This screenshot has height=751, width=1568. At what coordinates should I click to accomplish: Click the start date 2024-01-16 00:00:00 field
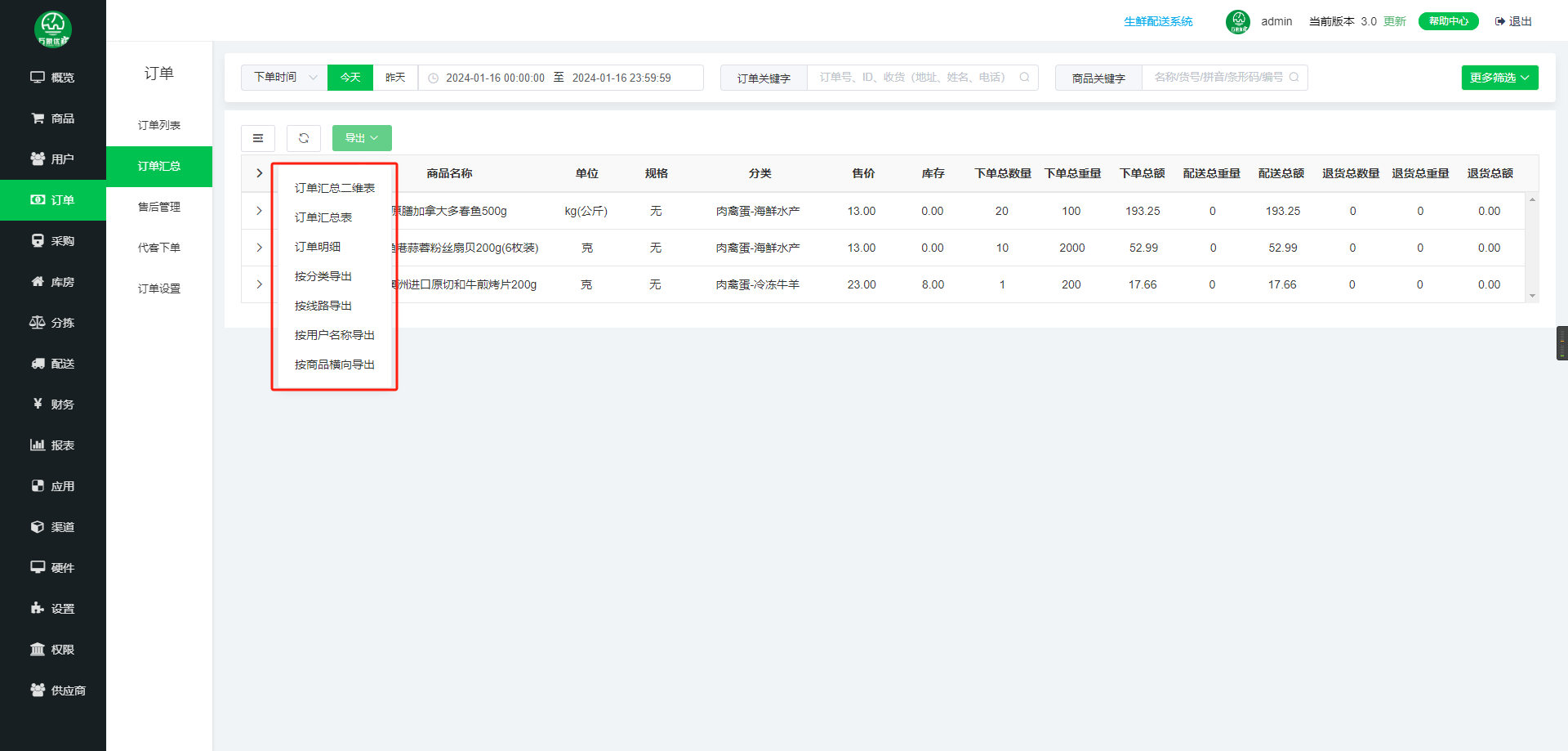[x=495, y=78]
